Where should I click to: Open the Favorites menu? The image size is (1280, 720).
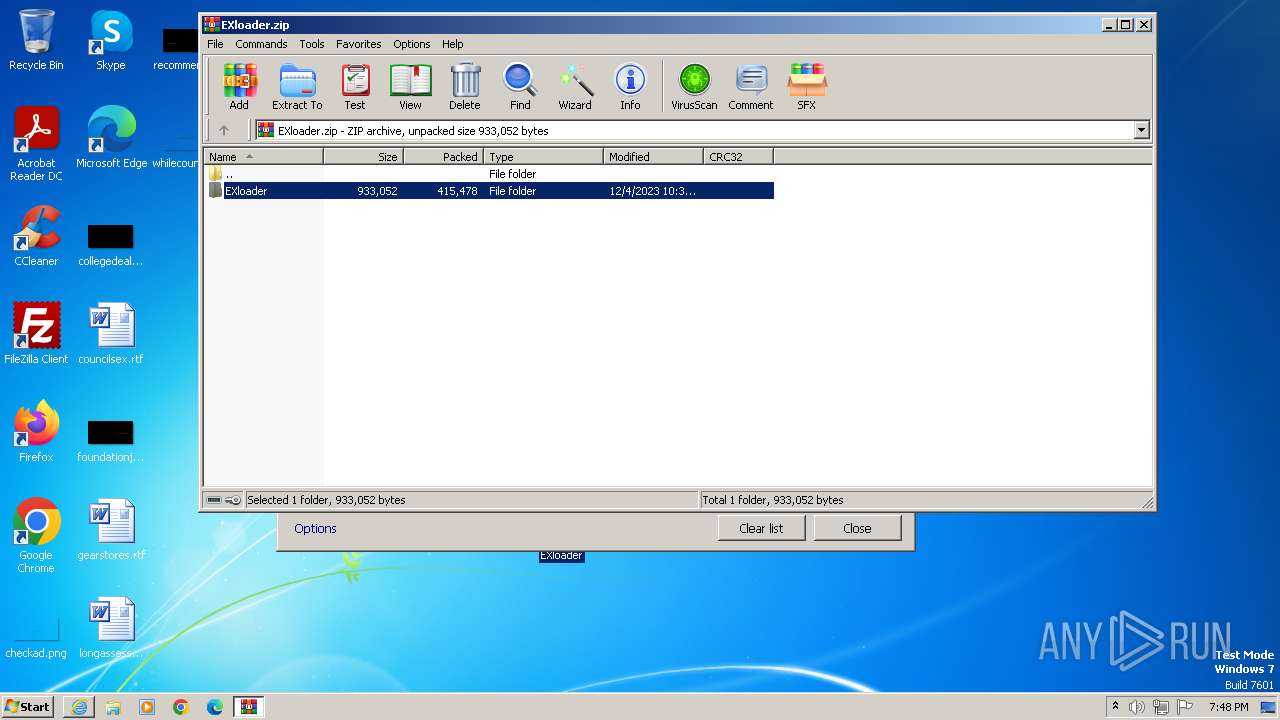point(359,44)
